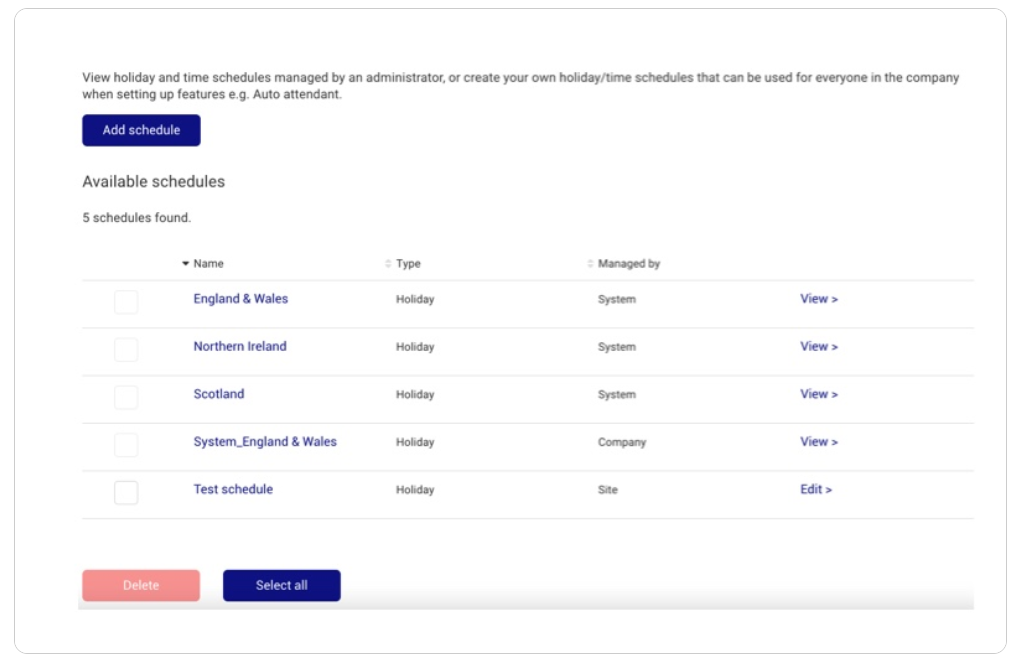Click the disabled Delete button
The image size is (1022, 669).
point(141,585)
